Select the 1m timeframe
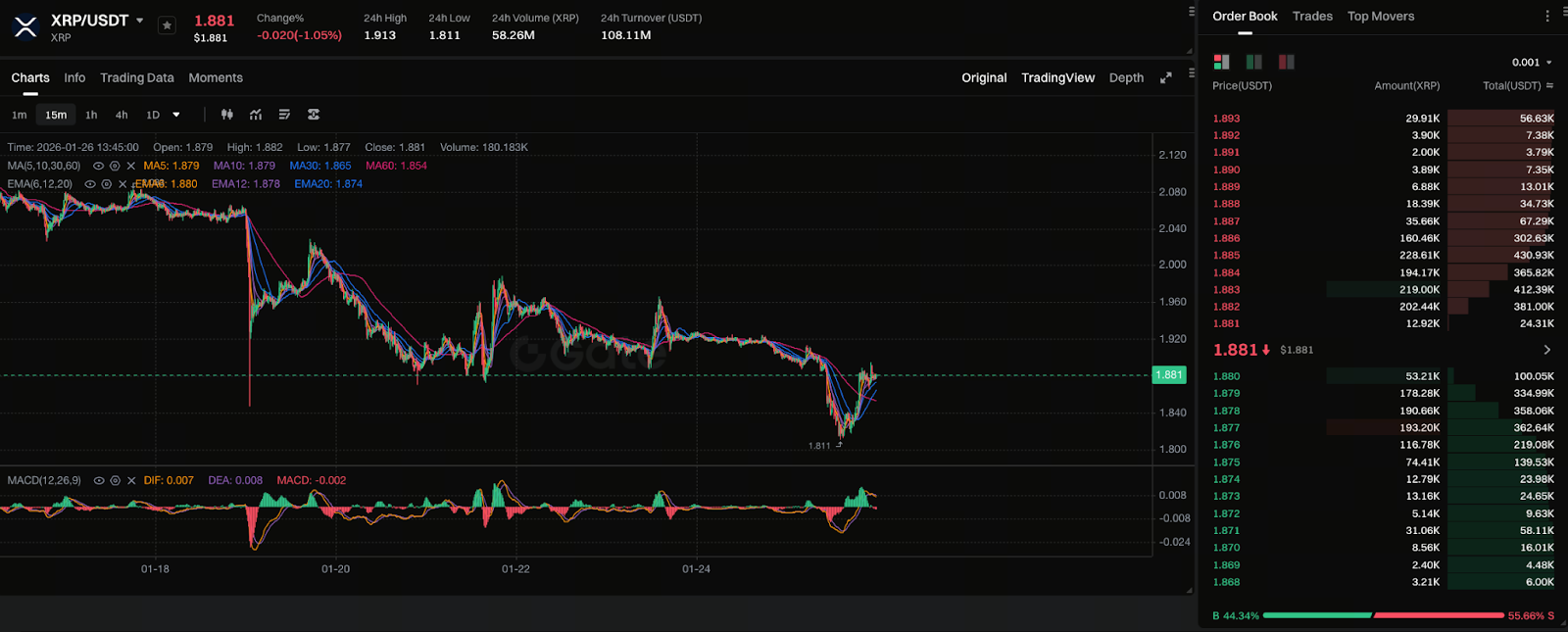1568x632 pixels. 20,115
